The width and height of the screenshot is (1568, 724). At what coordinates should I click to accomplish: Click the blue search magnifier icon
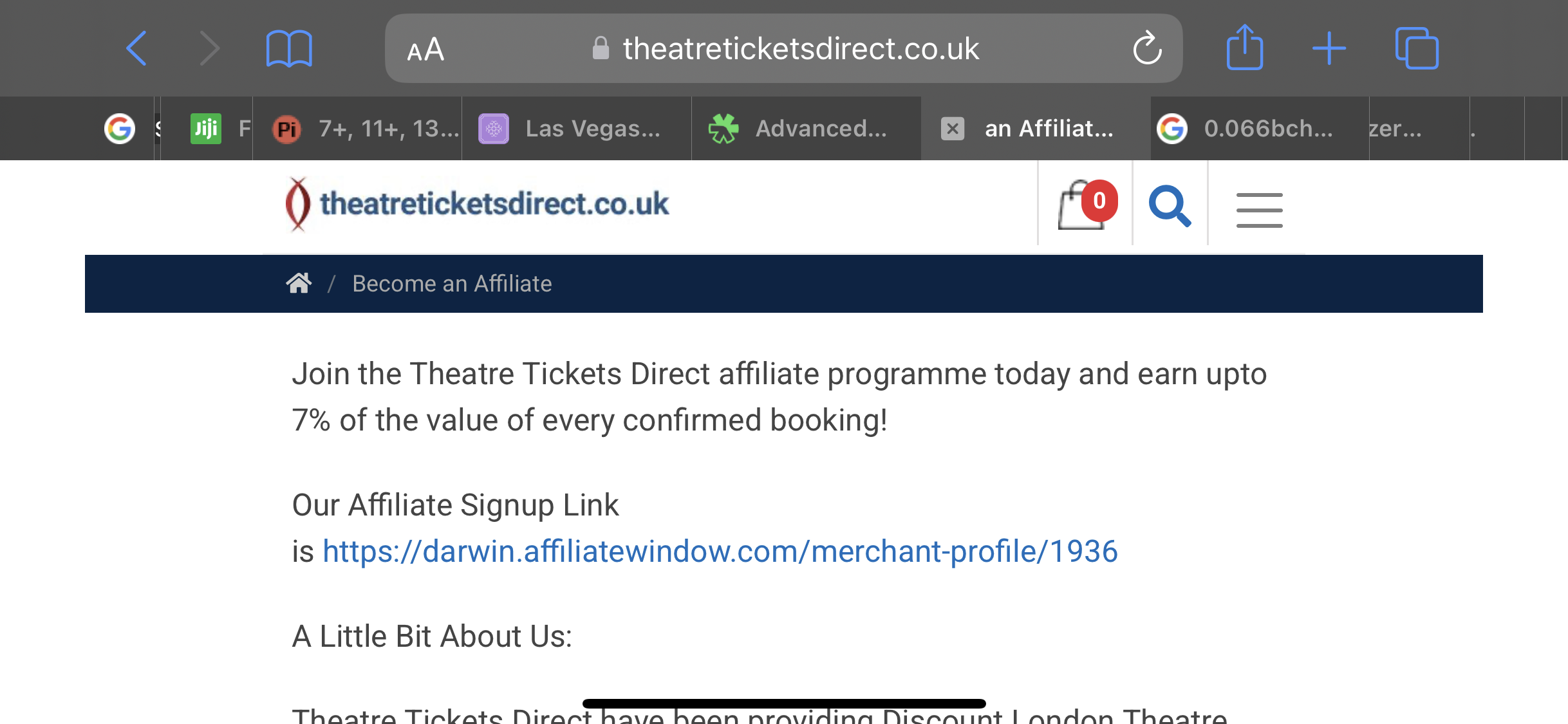pos(1170,206)
